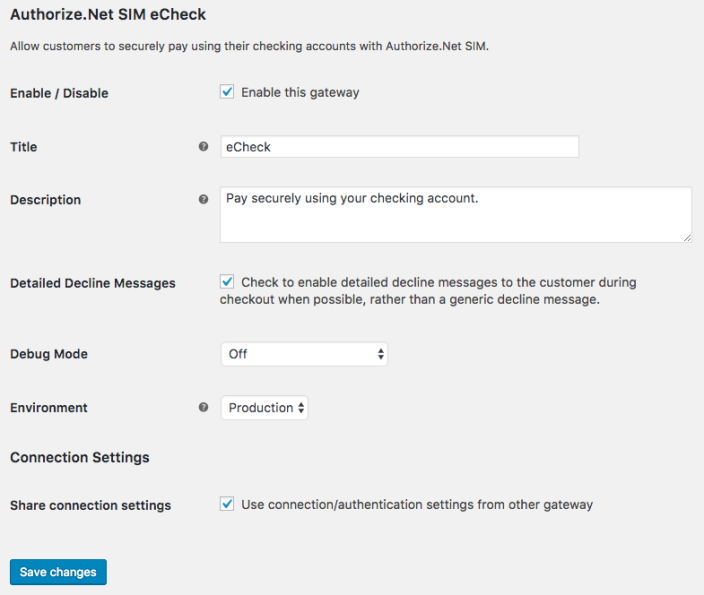
Task: Click the Debug Mode label
Action: [49, 354]
